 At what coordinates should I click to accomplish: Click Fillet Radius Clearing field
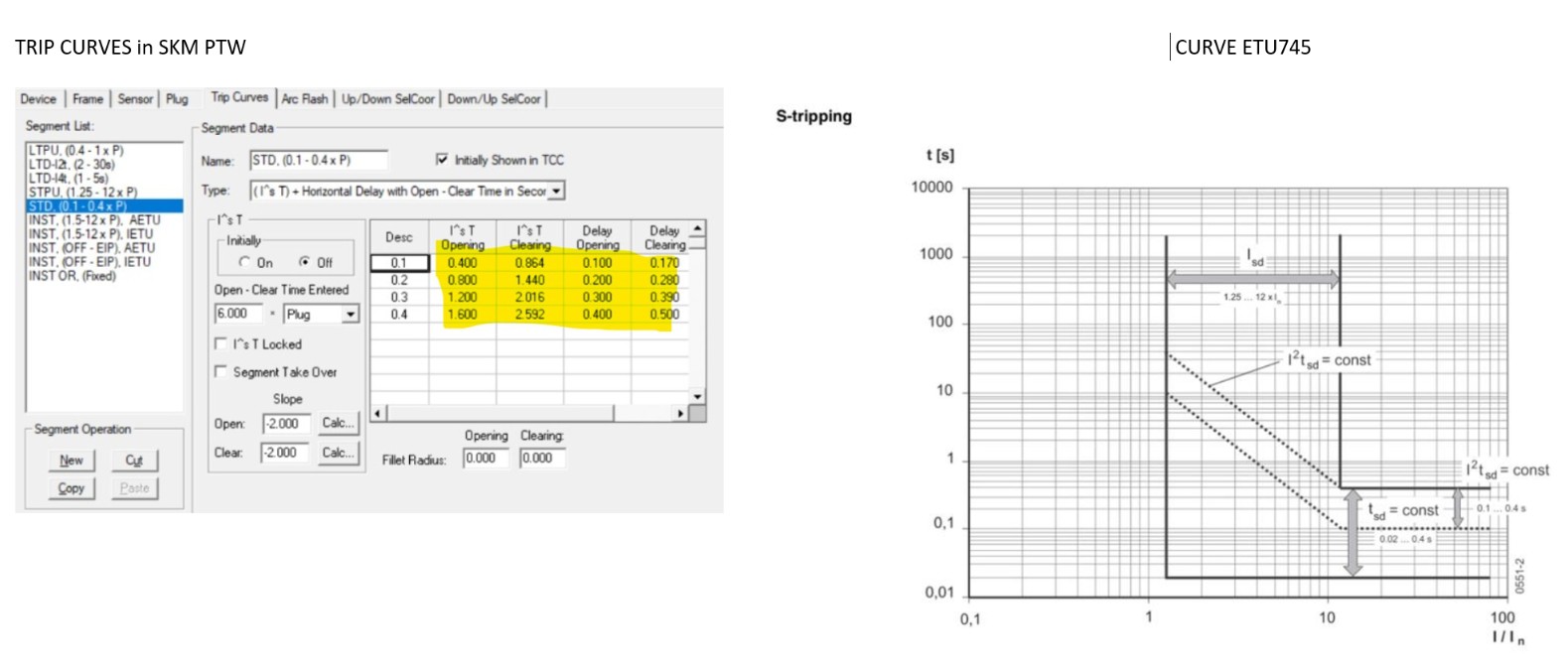[542, 459]
